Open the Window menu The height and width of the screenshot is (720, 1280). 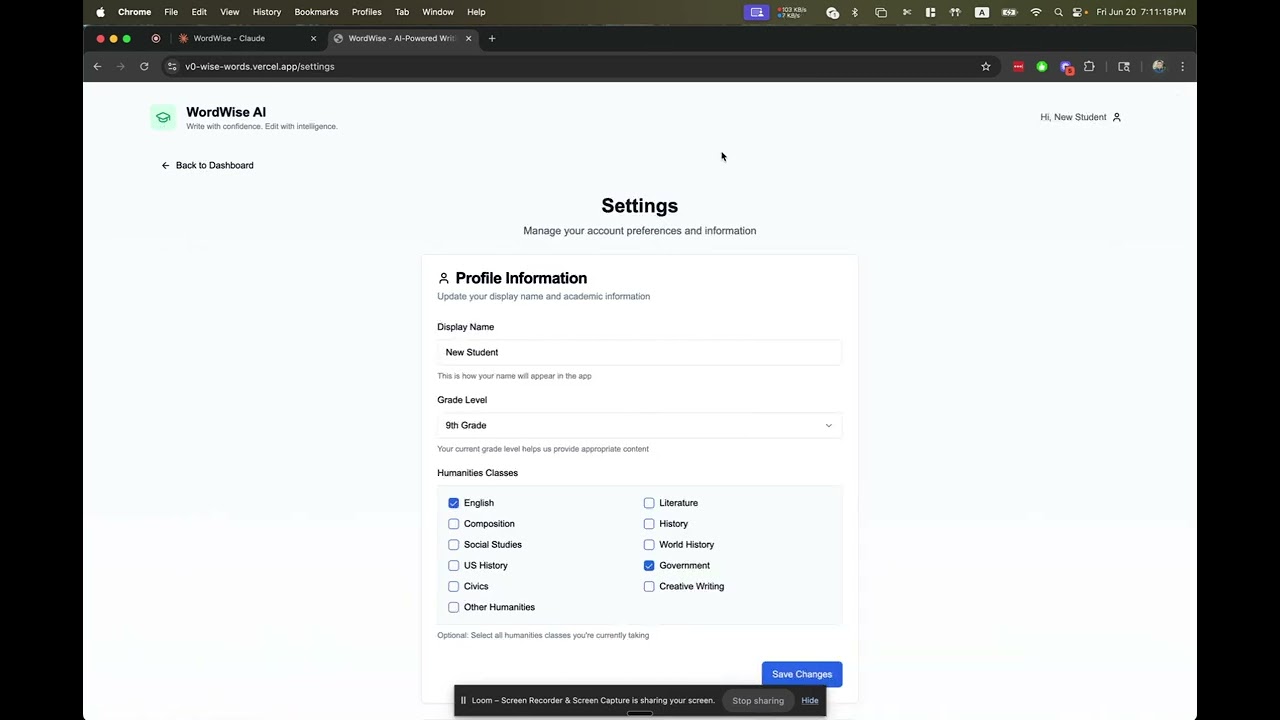tap(438, 12)
